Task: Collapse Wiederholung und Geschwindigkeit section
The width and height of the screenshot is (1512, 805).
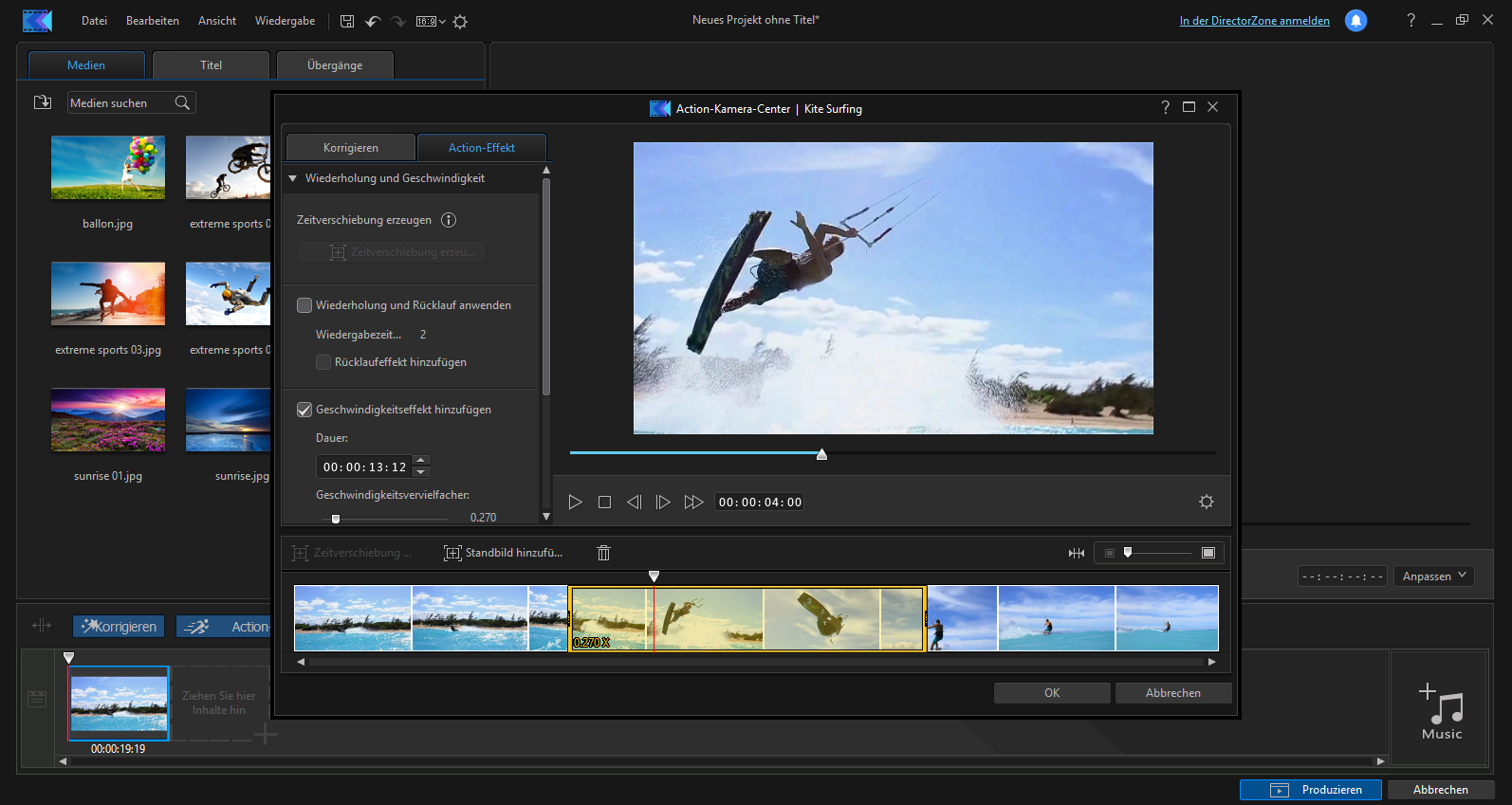Action: point(293,178)
